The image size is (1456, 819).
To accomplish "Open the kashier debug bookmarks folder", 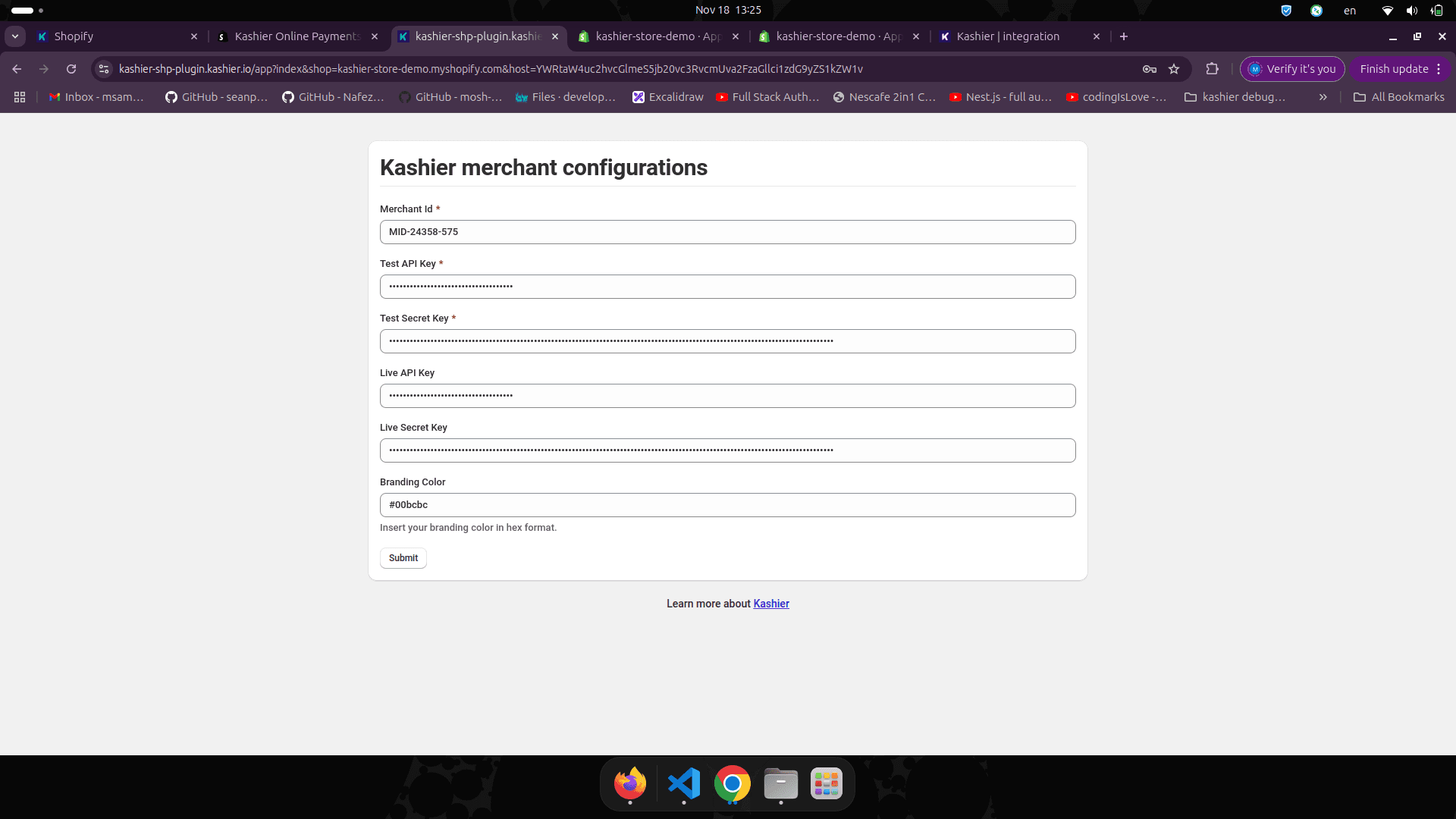I will 1235,97.
